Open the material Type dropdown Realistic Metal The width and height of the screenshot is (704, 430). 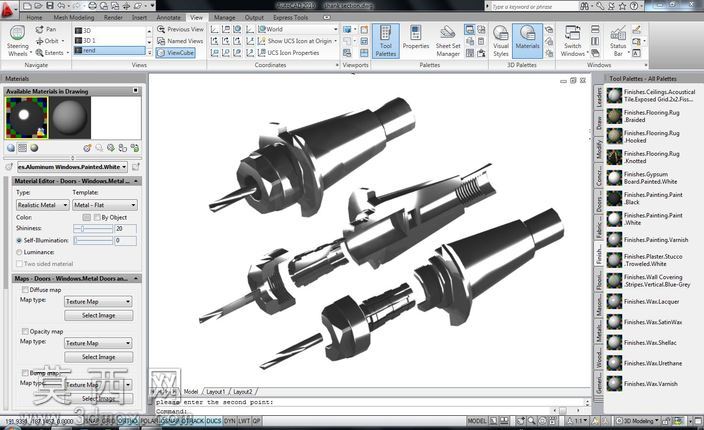pyautogui.click(x=43, y=205)
